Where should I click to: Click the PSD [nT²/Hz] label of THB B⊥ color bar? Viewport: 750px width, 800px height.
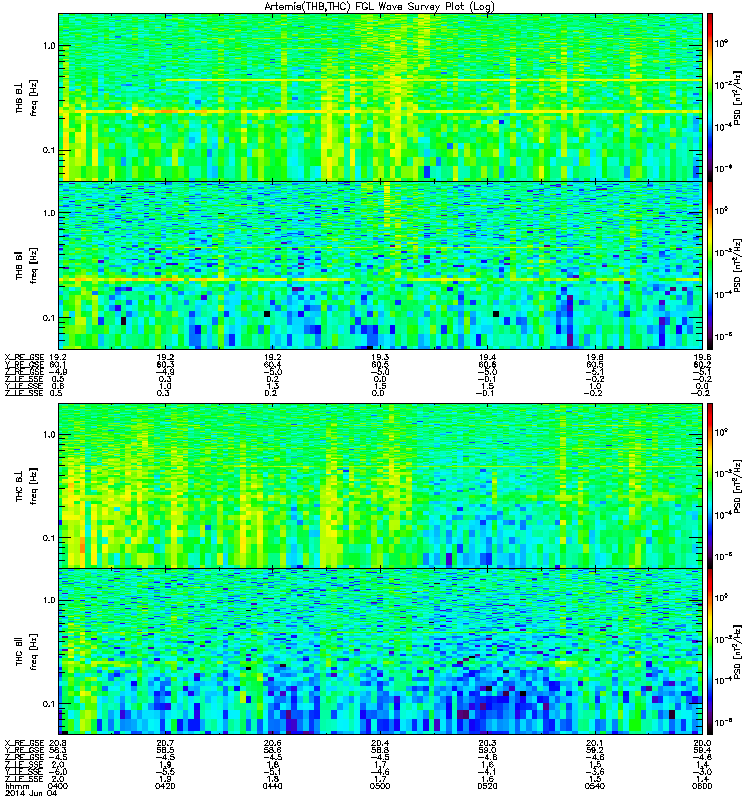click(739, 97)
